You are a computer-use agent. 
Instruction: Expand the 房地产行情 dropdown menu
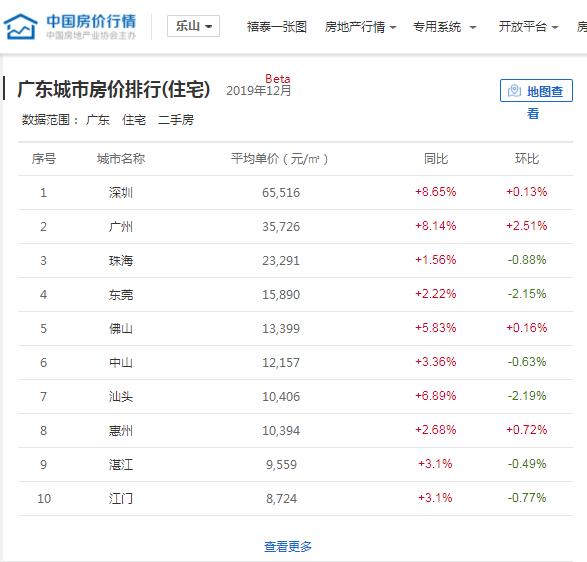tap(360, 27)
